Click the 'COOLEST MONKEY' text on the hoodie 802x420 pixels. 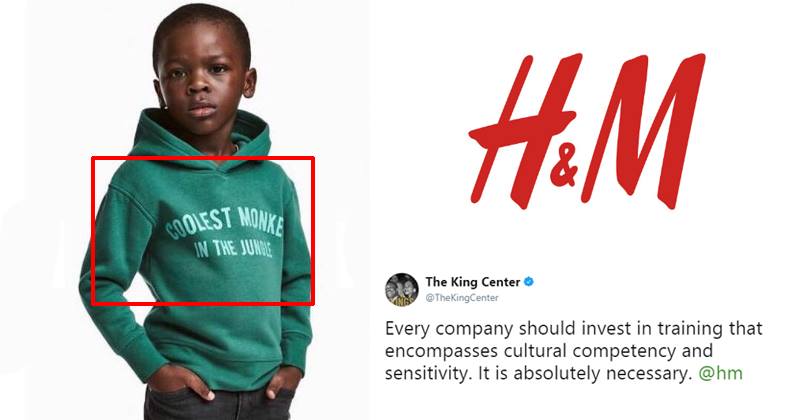tap(225, 225)
